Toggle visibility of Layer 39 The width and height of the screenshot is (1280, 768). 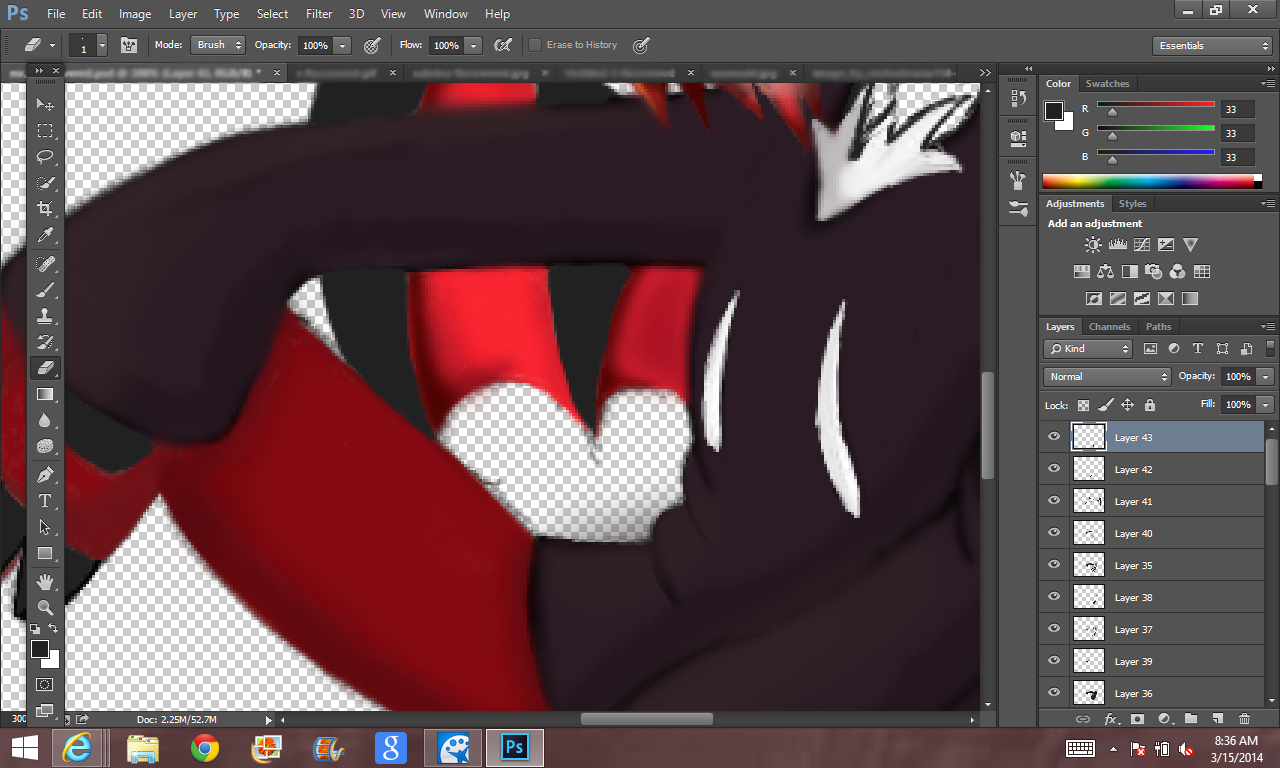(x=1054, y=661)
